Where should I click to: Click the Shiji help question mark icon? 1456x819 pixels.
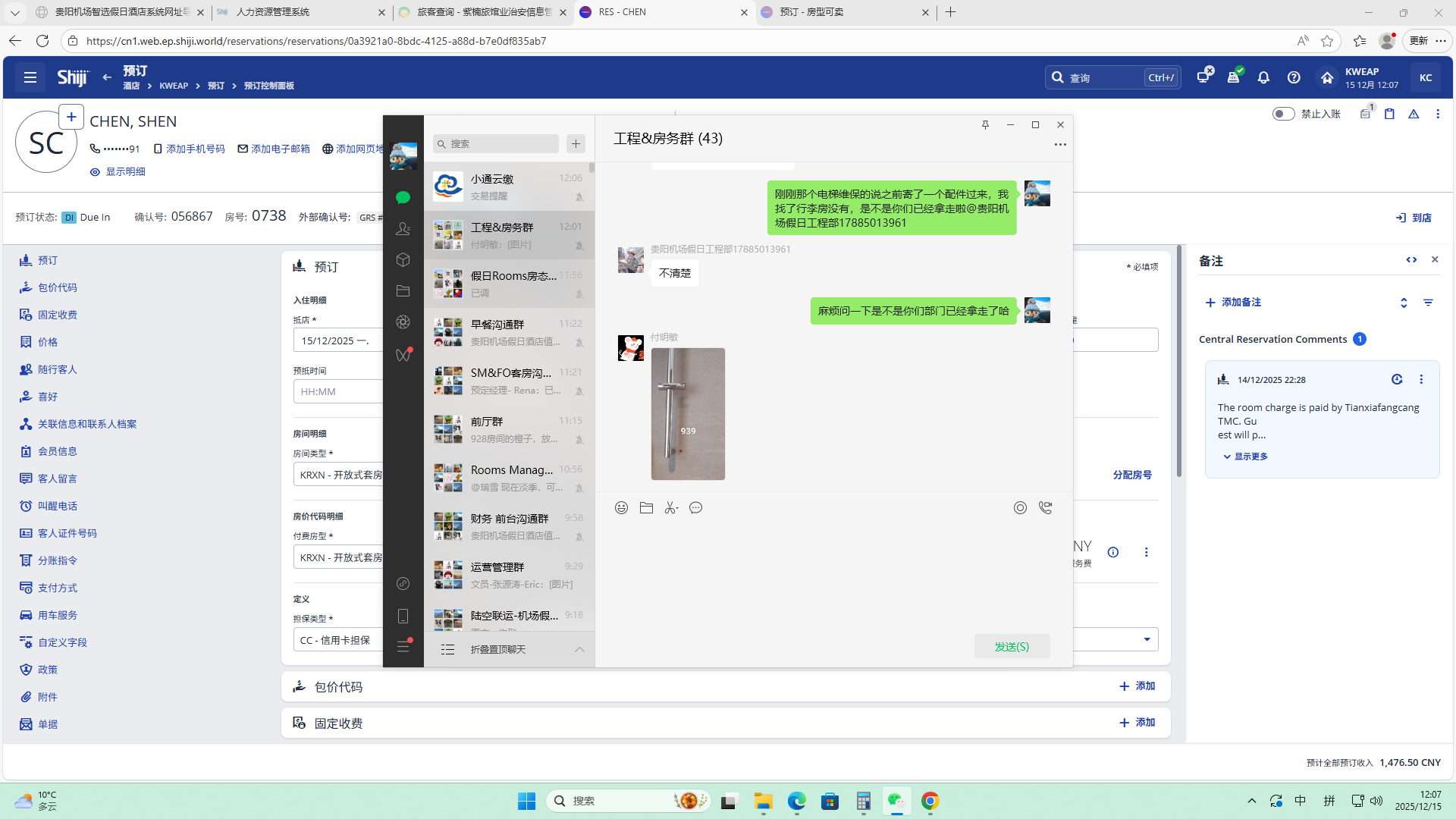coord(1294,77)
